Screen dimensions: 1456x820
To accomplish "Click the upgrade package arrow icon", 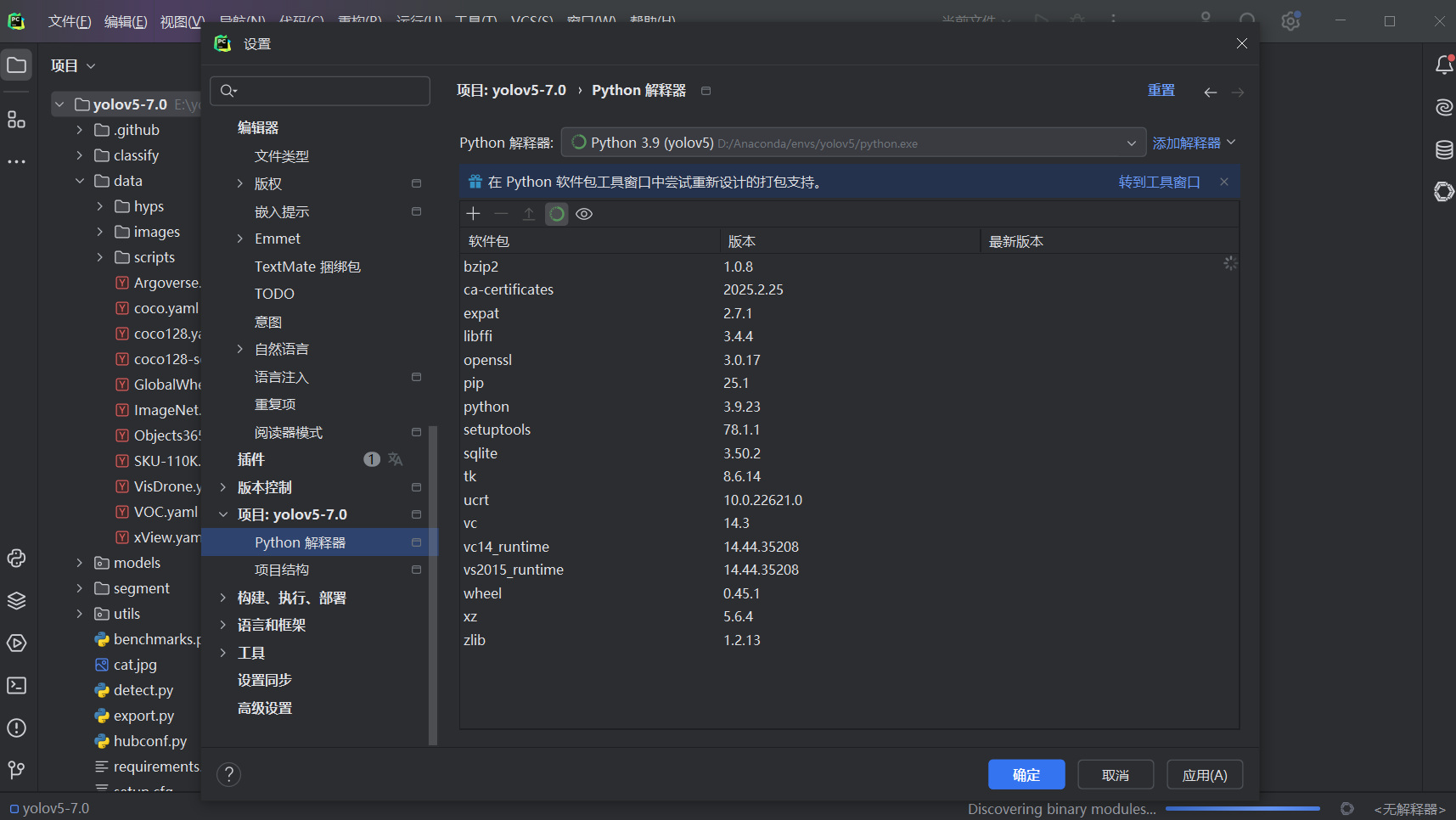I will point(529,214).
